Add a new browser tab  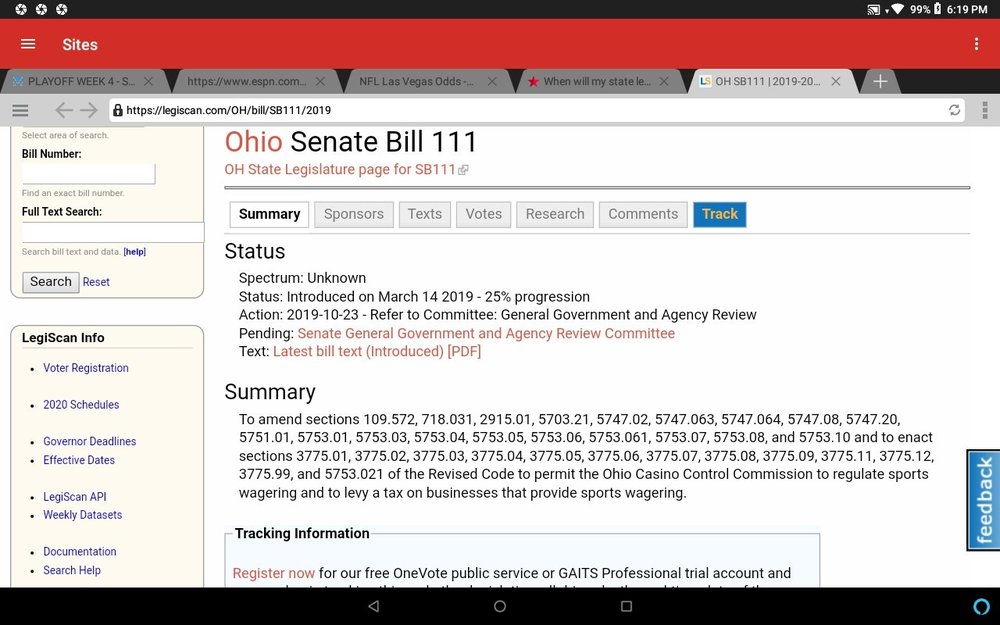point(880,82)
